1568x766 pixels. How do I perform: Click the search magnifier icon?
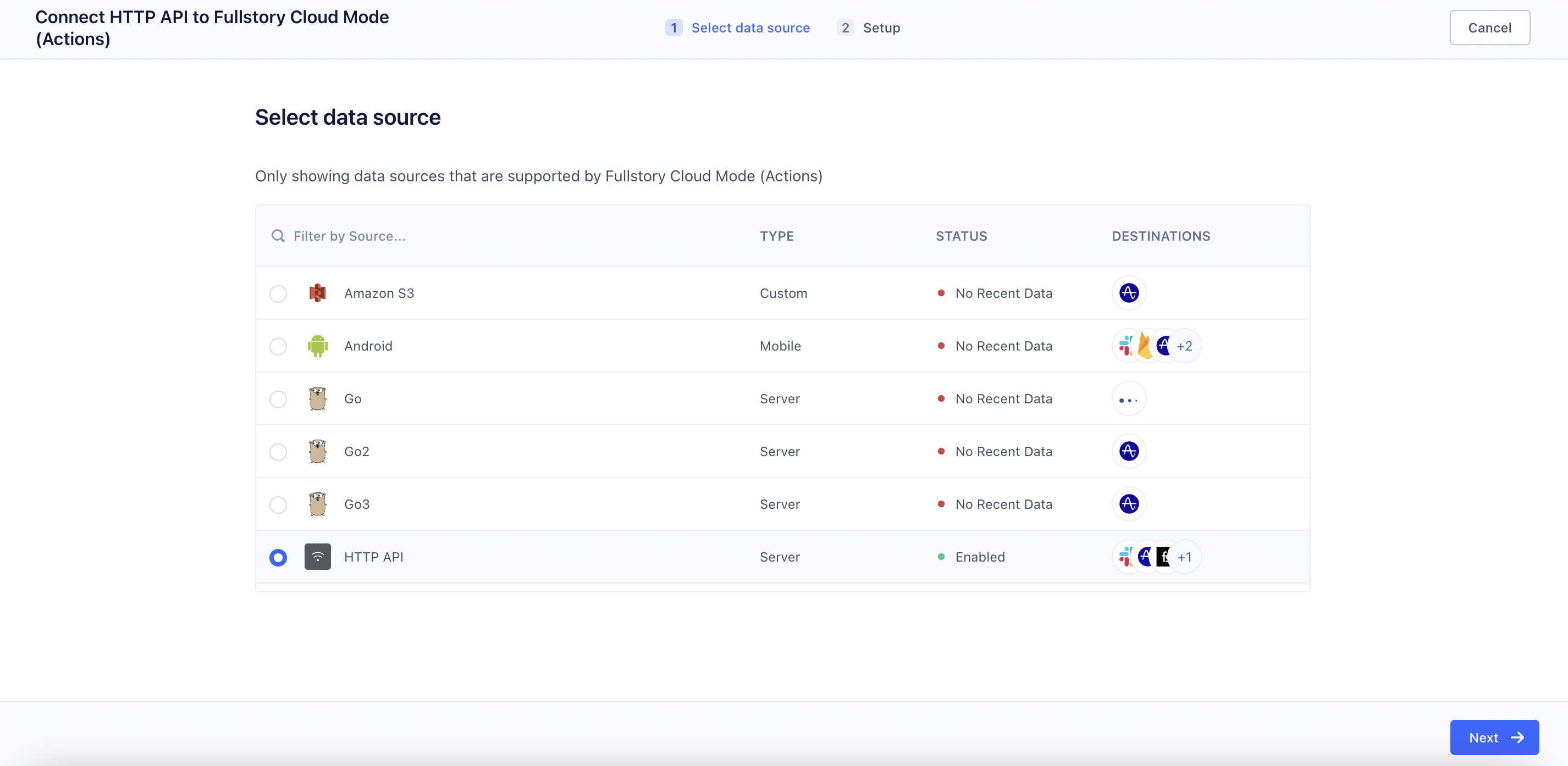[x=278, y=236]
